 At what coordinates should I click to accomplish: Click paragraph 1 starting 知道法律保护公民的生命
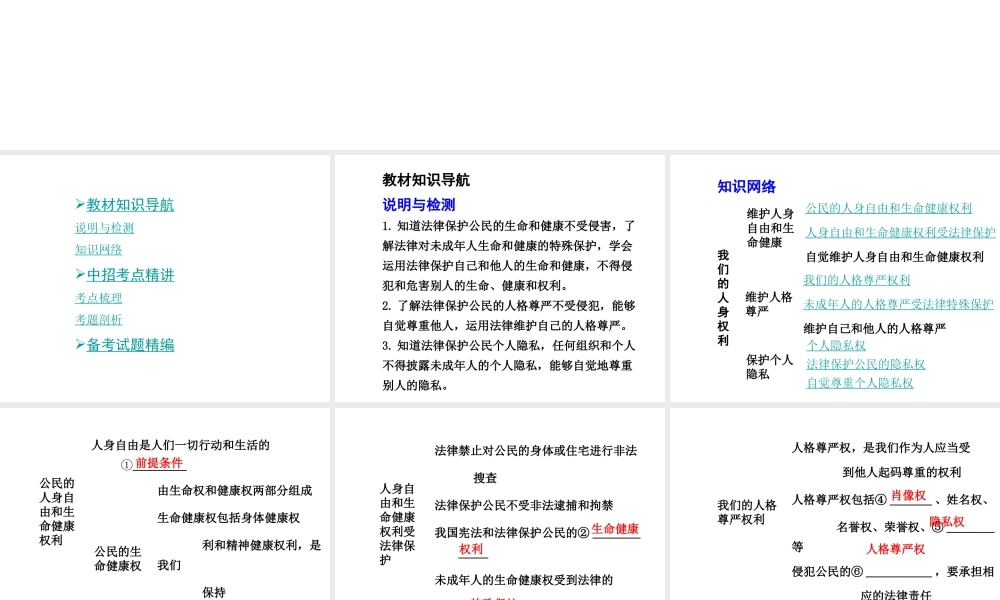[509, 256]
